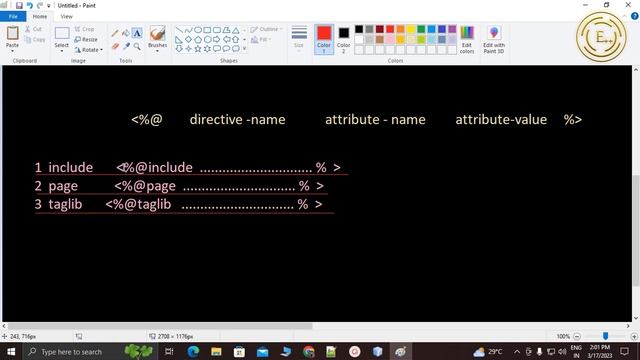Open Microsoft Edge from the taskbar

click(x=193, y=351)
